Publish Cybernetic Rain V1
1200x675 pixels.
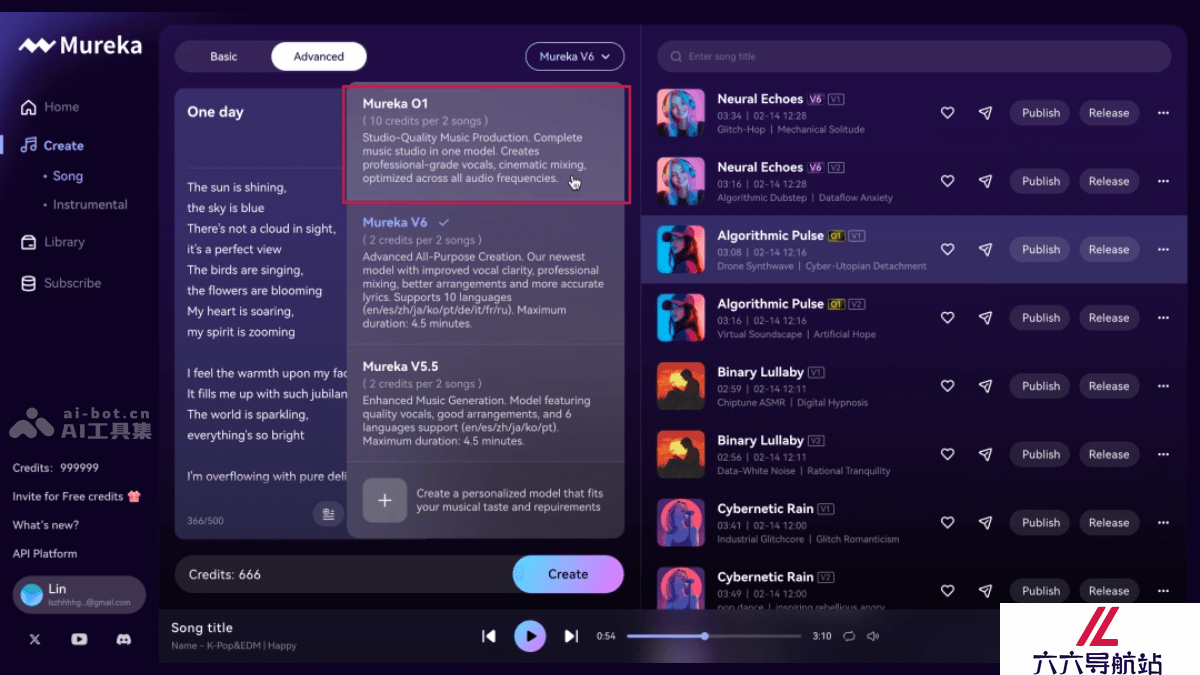[x=1040, y=522]
